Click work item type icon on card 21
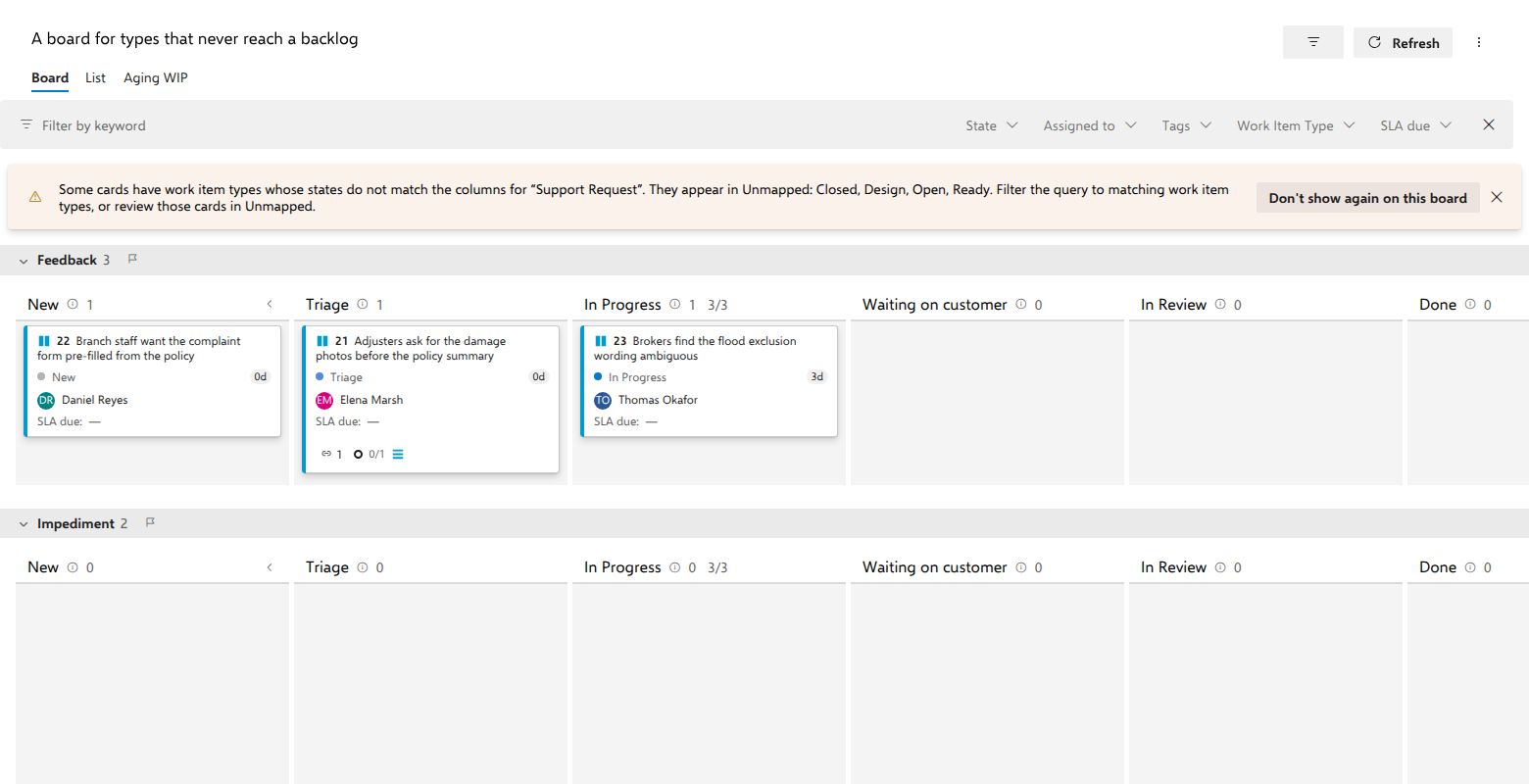Image resolution: width=1529 pixels, height=784 pixels. tap(322, 341)
